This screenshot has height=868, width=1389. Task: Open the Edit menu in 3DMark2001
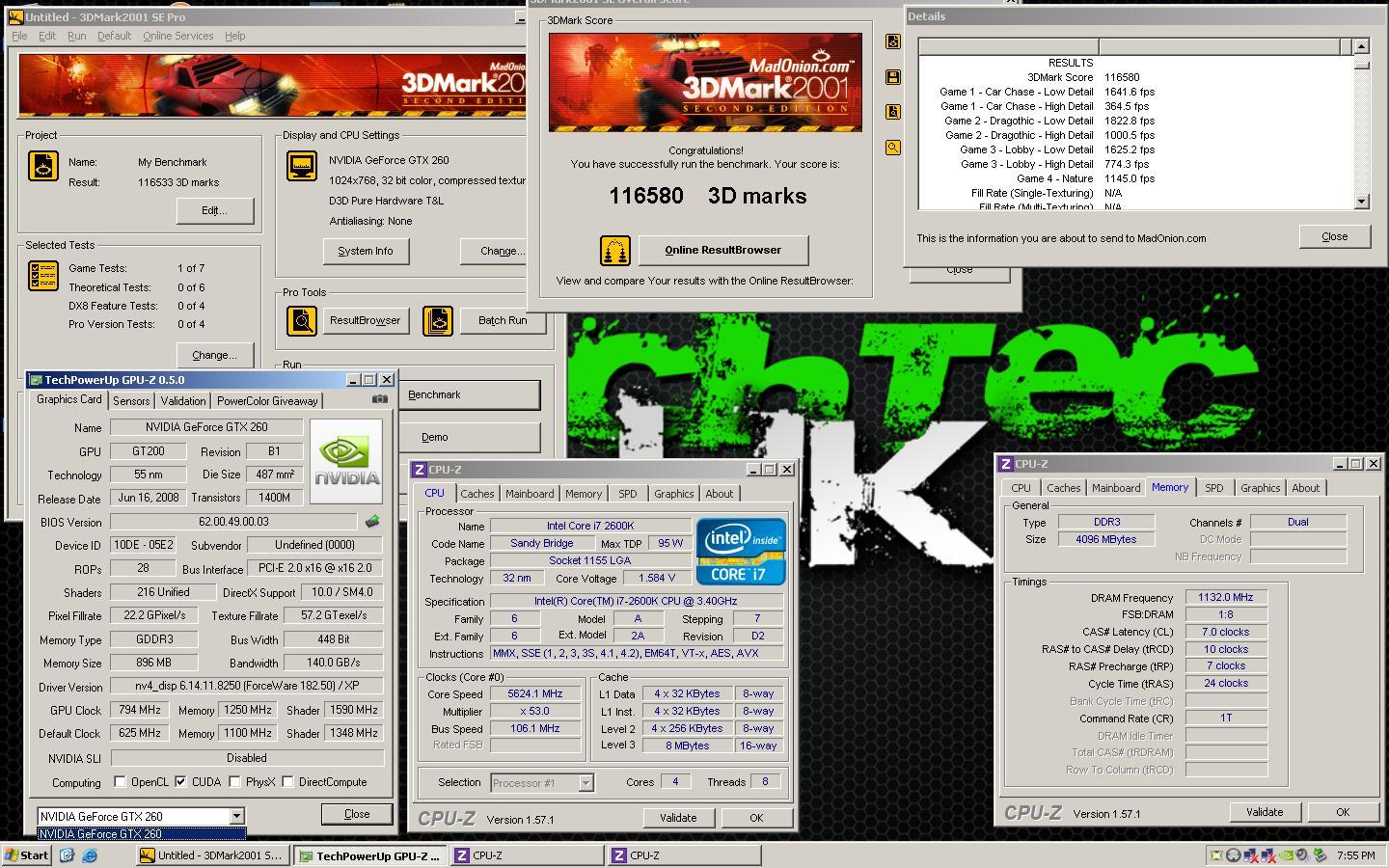click(x=47, y=36)
